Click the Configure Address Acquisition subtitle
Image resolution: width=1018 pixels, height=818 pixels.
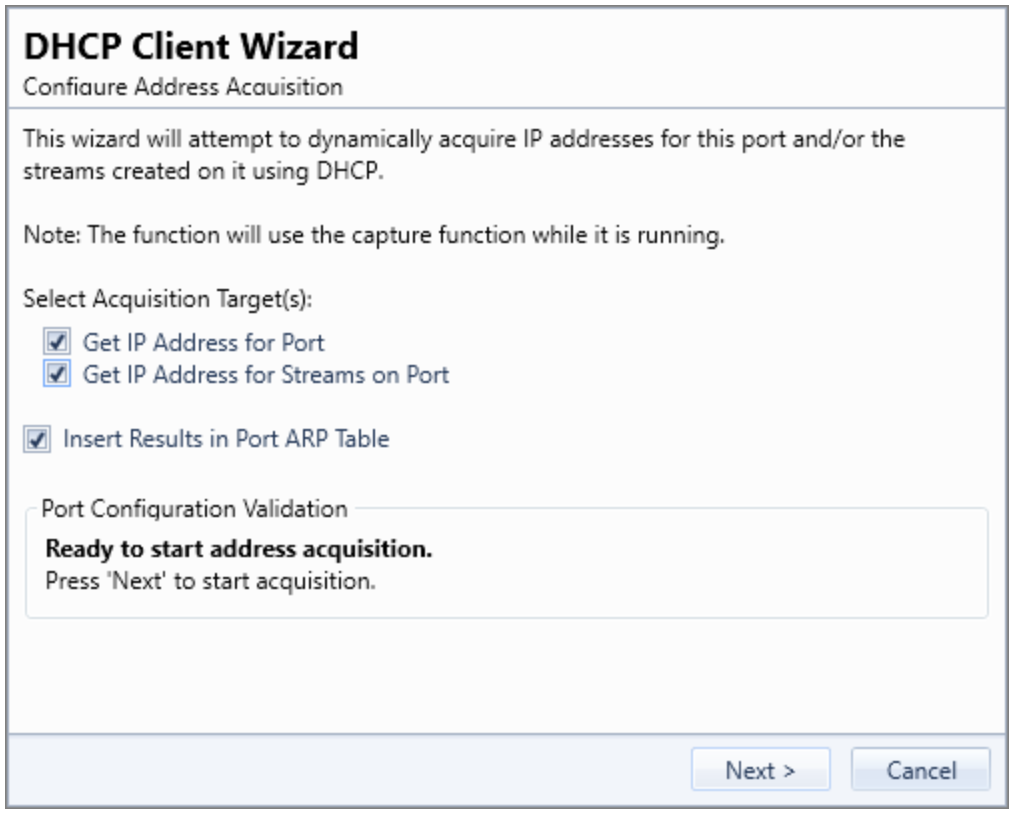click(x=183, y=87)
